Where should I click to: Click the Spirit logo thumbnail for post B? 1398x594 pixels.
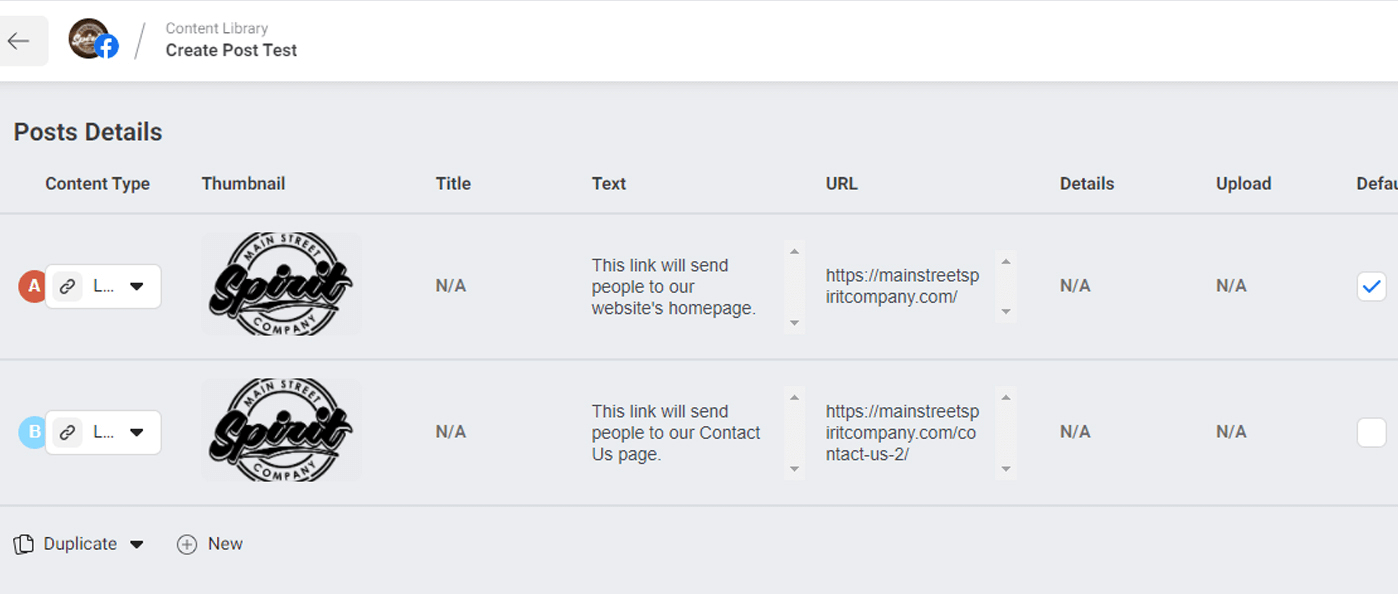[x=281, y=430]
